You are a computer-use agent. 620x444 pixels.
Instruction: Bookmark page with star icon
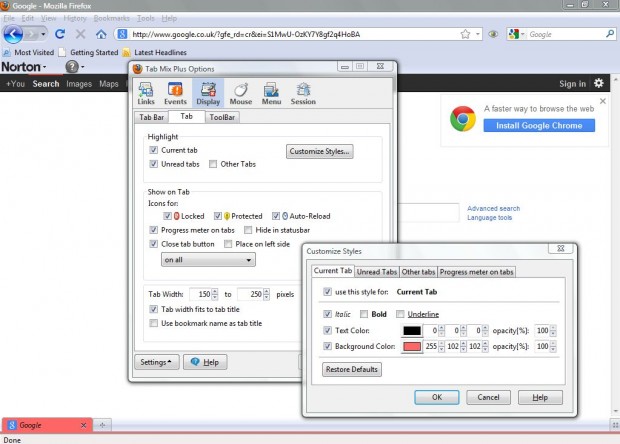[x=465, y=34]
